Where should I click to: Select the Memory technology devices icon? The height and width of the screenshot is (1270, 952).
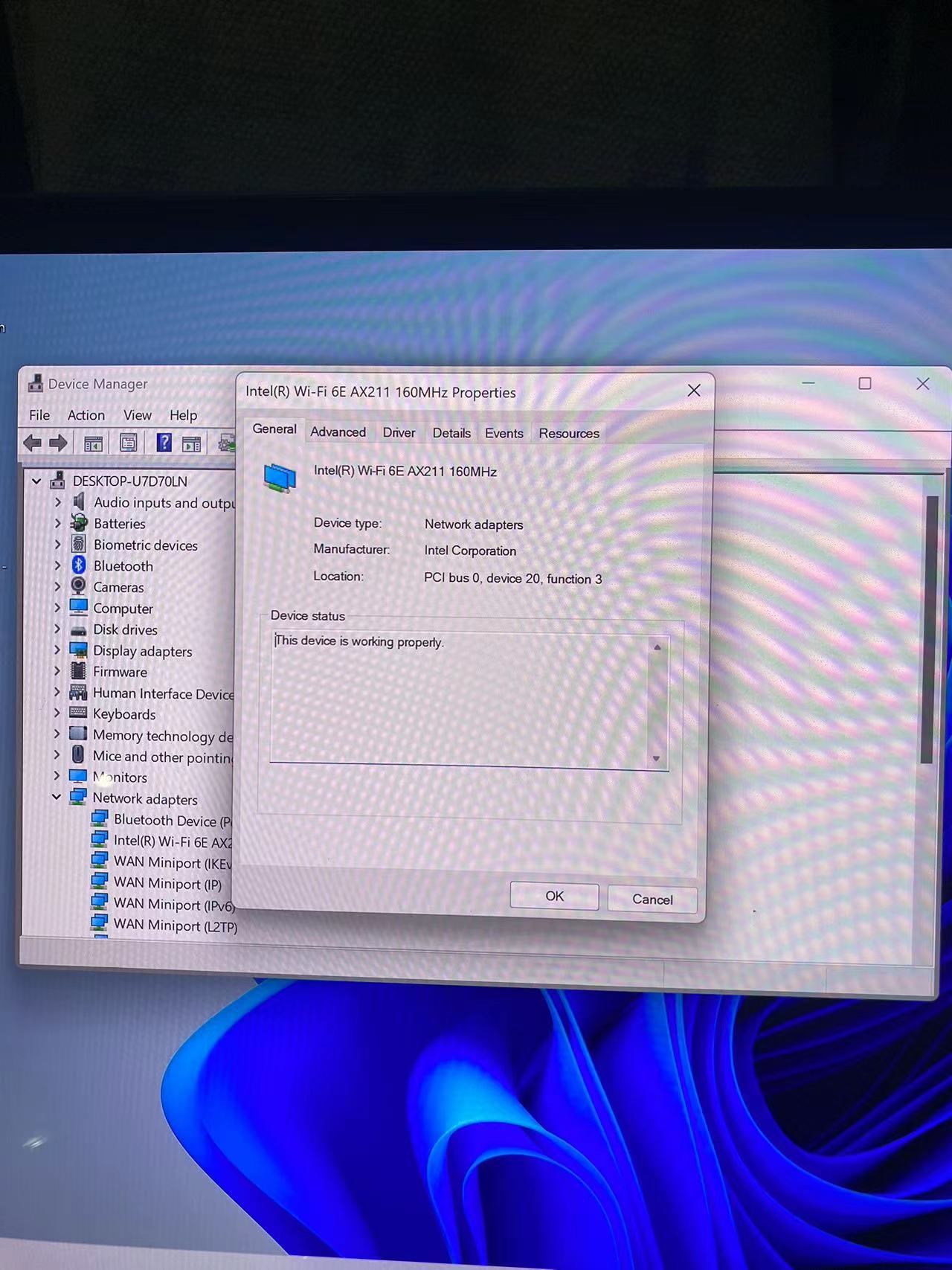78,734
